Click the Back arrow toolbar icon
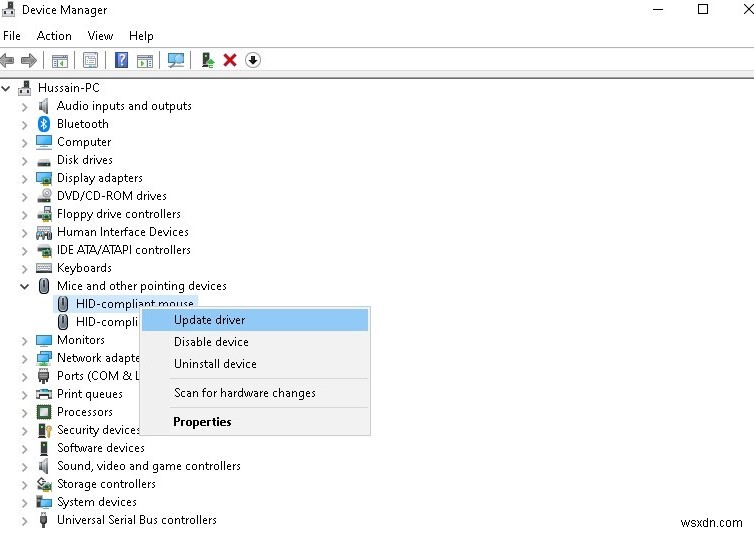The height and width of the screenshot is (533, 754). click(7, 61)
